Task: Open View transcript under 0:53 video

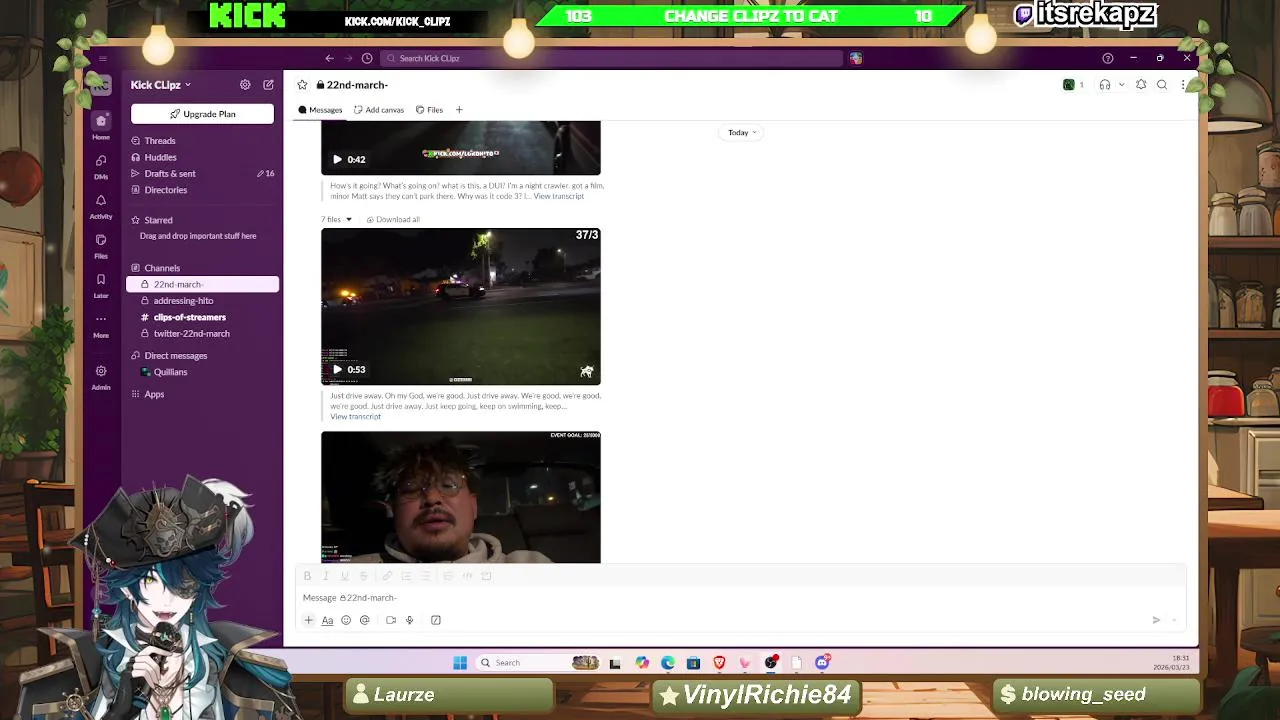Action: click(355, 416)
